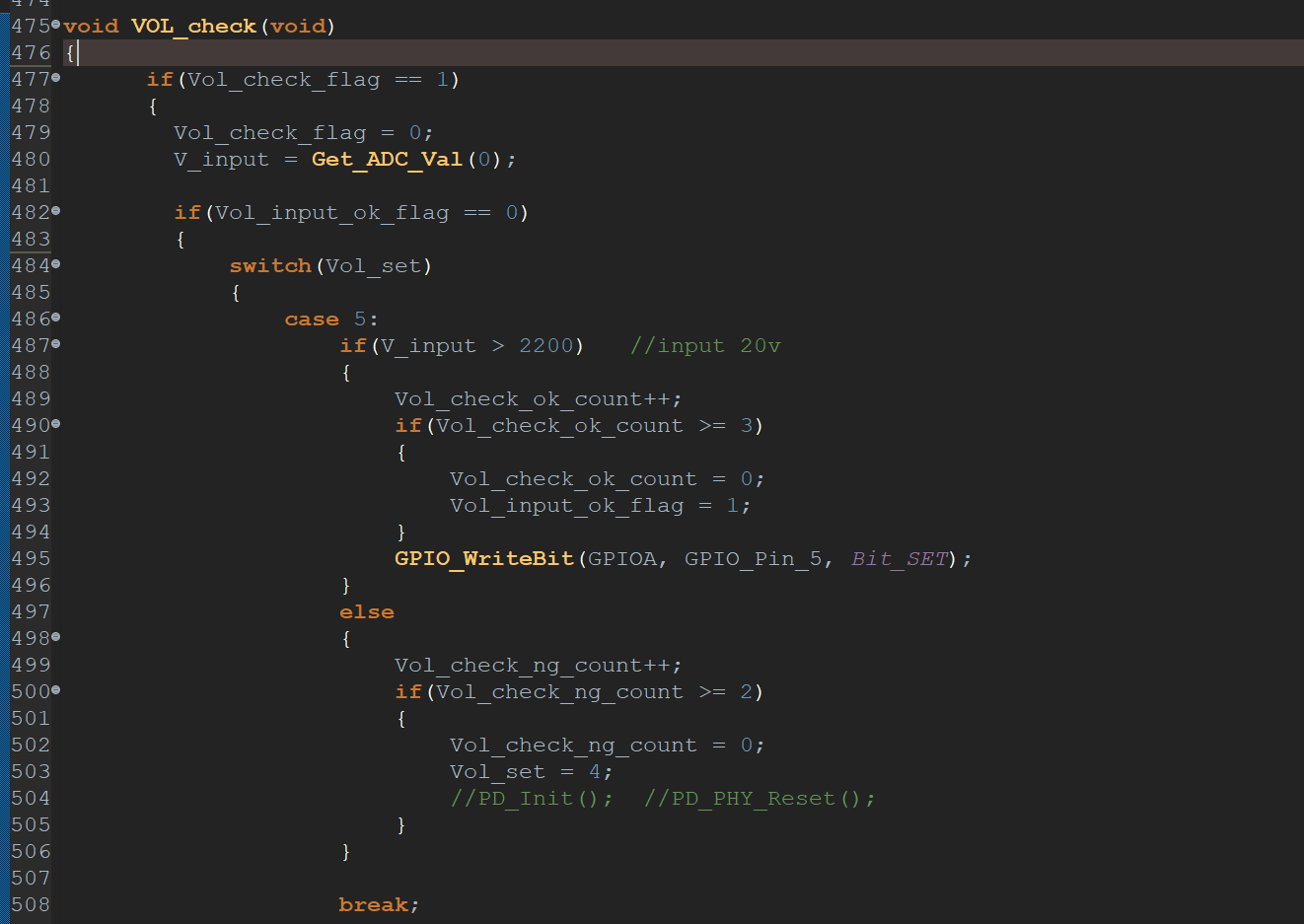
Task: Click the GPIO_Pin_5 argument
Action: (x=753, y=559)
